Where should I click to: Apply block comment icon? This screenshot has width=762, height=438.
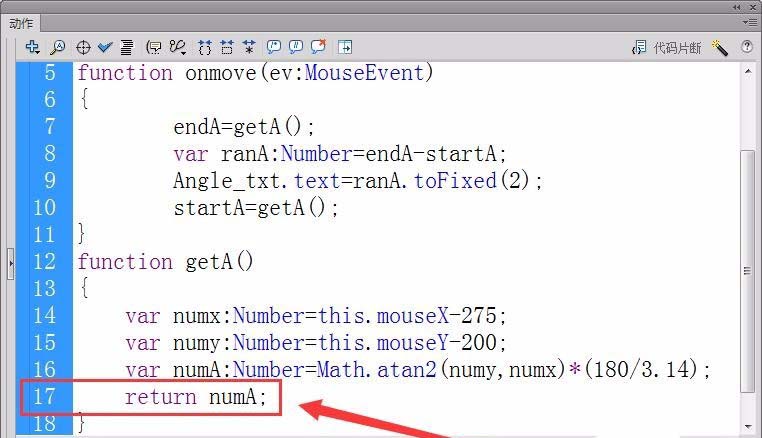tap(274, 47)
